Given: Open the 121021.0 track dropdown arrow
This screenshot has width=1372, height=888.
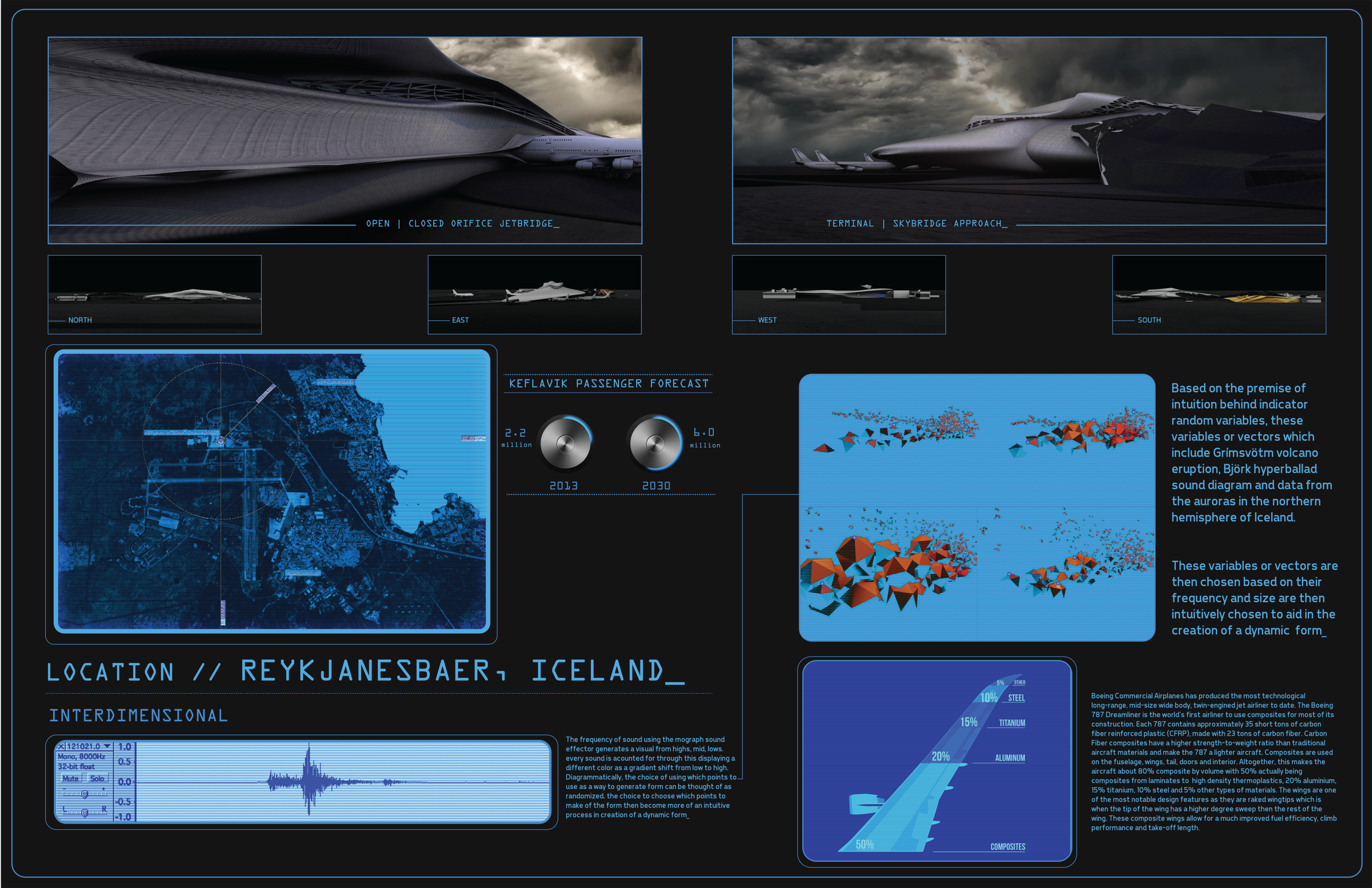Looking at the screenshot, I should 107,746.
